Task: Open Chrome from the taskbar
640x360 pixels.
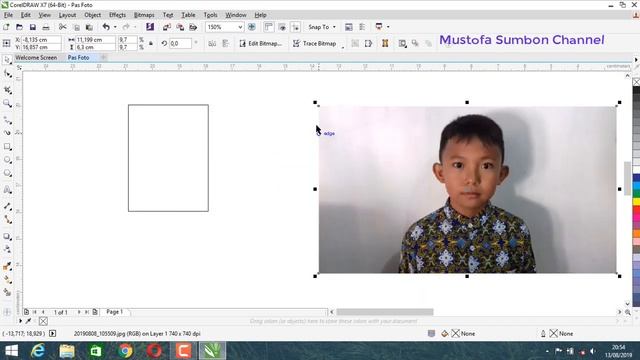Action: click(x=125, y=351)
